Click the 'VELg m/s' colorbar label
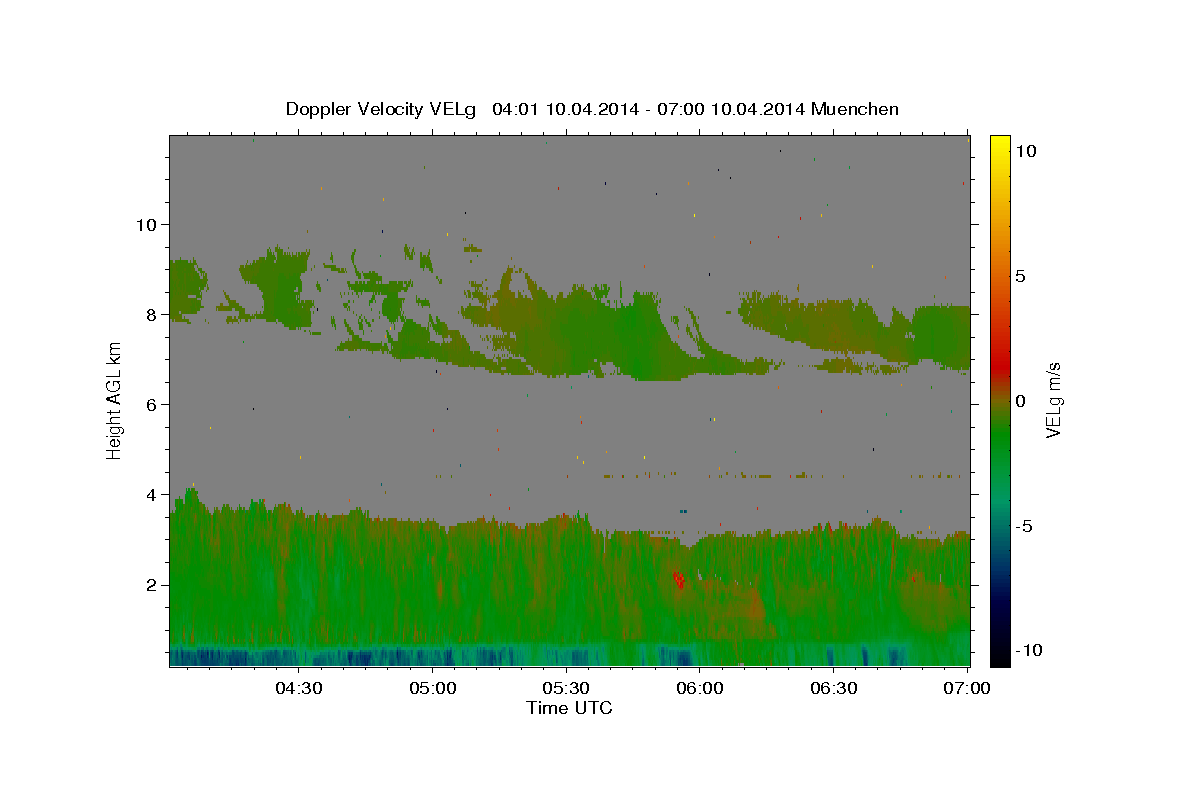Screen dimensions: 1200x800 coord(1053,400)
